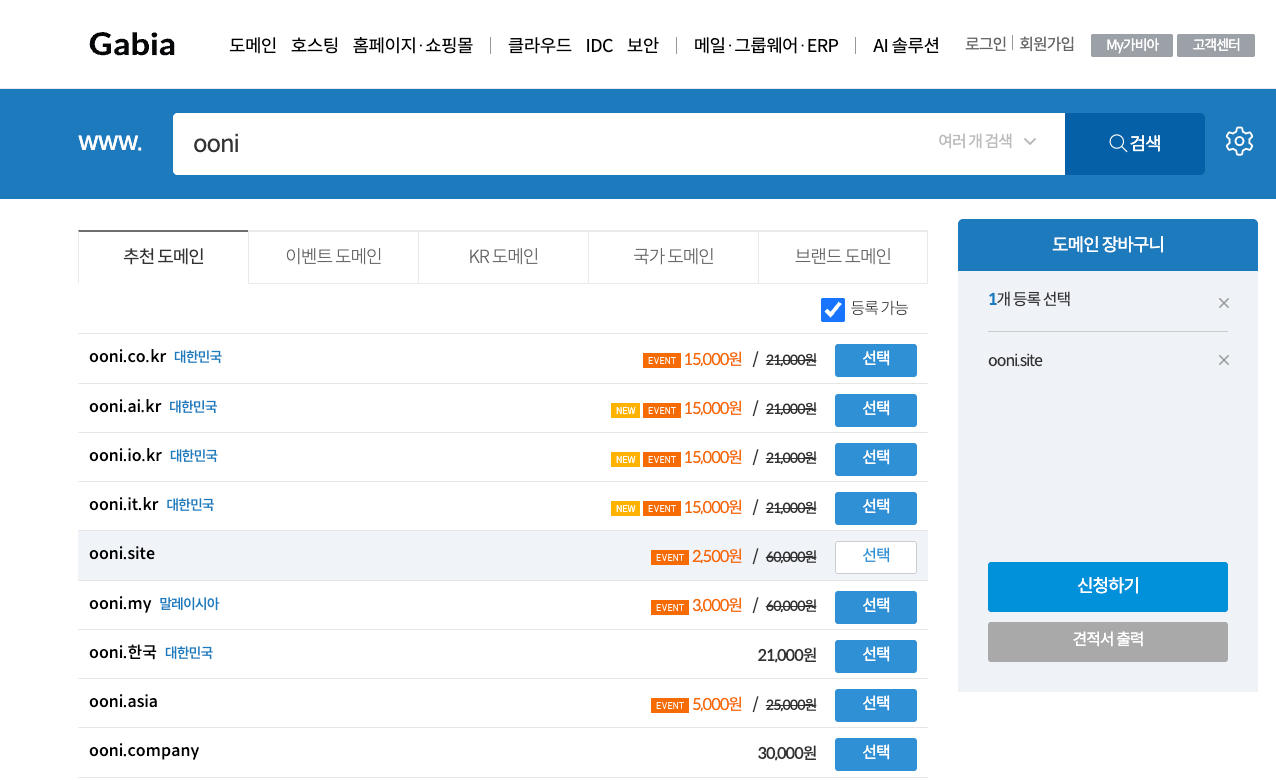This screenshot has height=780, width=1276.
Task: Click the 대한민국 tag next to ooni.한국
Action: coord(189,653)
